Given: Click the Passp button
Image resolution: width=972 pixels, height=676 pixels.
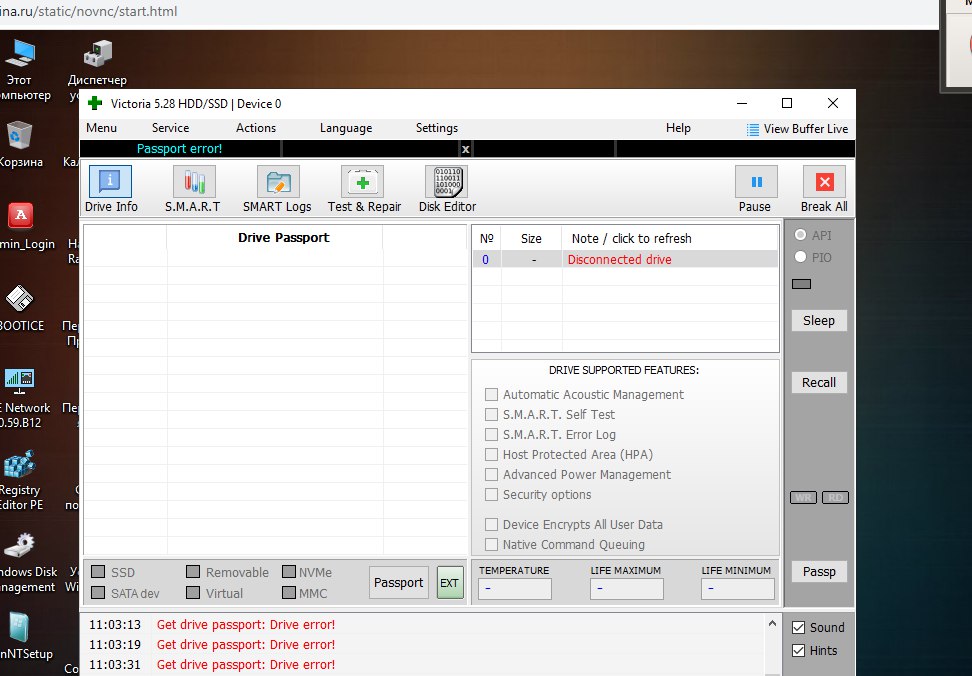Looking at the screenshot, I should pyautogui.click(x=819, y=571).
